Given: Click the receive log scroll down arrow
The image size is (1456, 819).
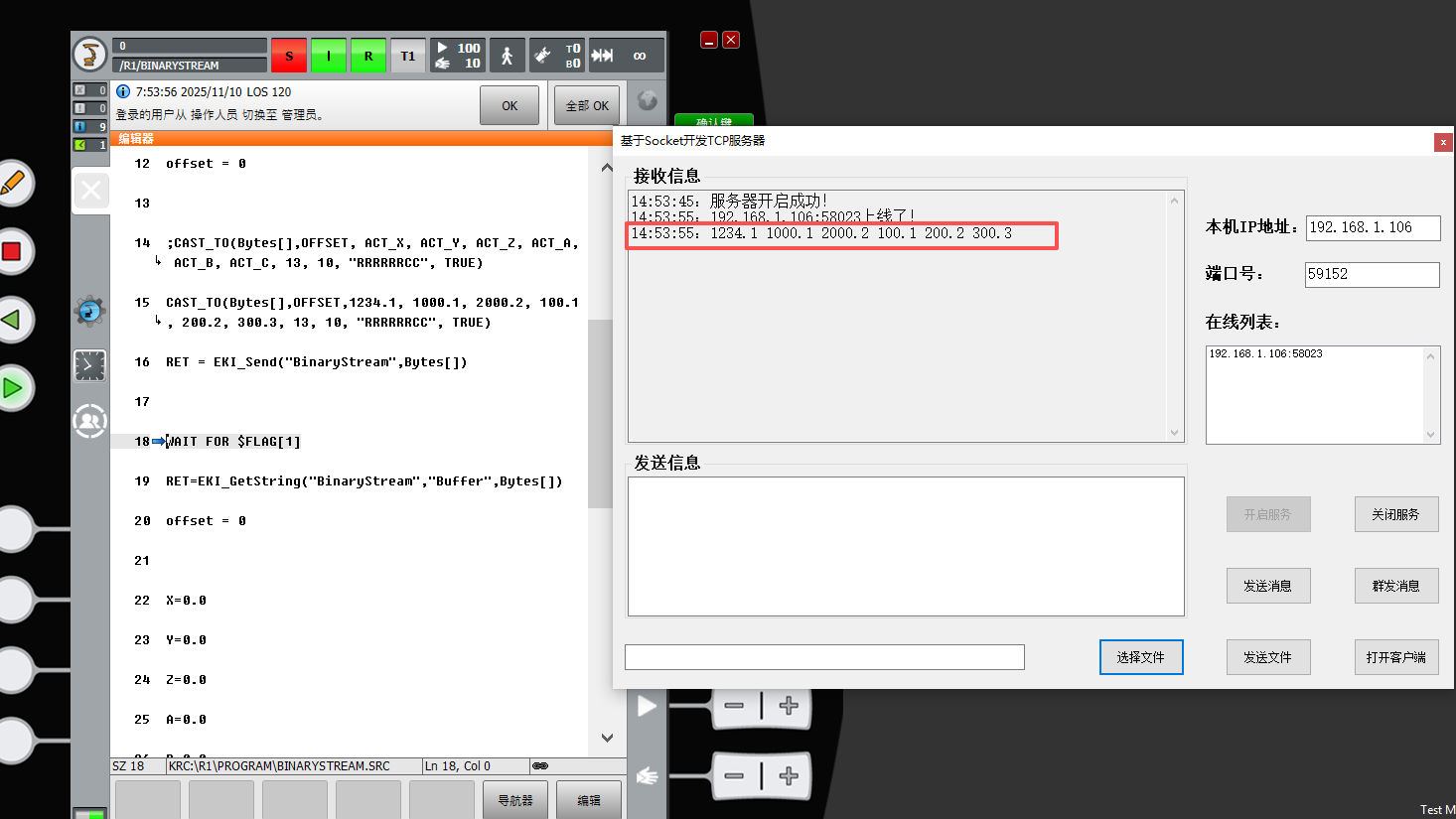Looking at the screenshot, I should (x=1175, y=433).
